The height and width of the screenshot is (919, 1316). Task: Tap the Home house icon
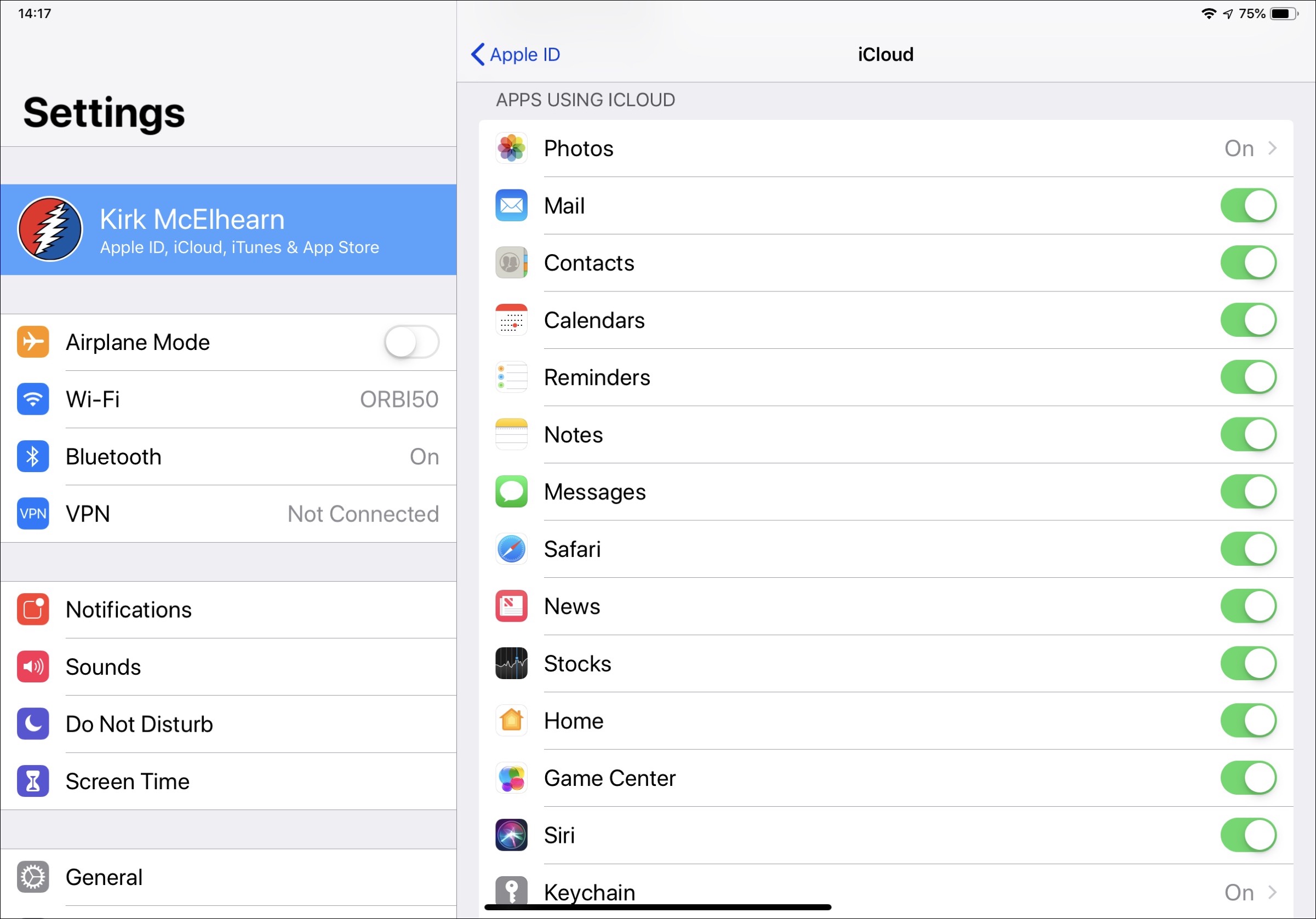511,721
